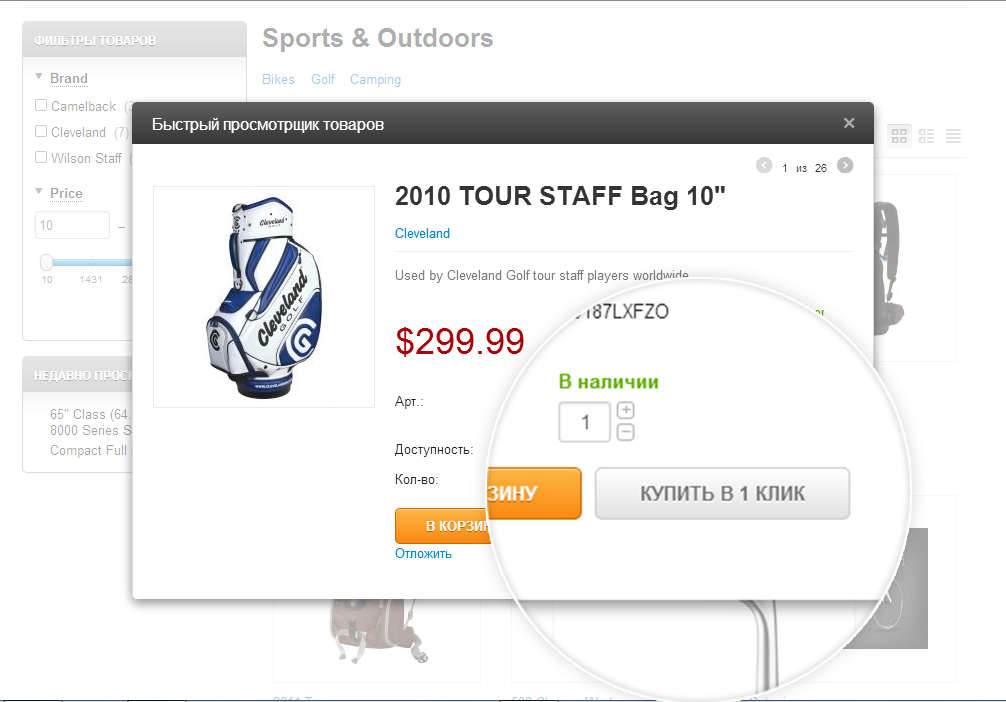Close the quick product viewer dialog
Image resolution: width=1006 pixels, height=702 pixels.
coord(849,123)
